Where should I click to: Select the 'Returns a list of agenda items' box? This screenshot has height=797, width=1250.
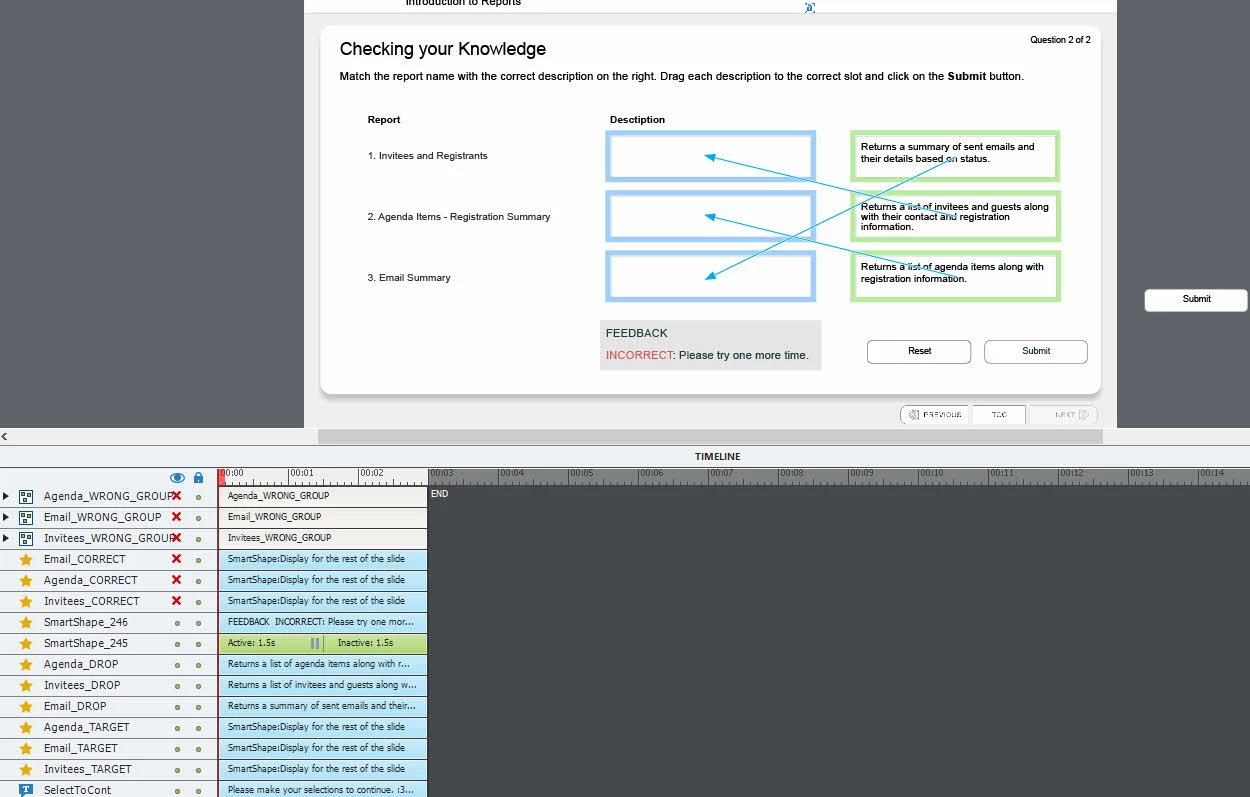pyautogui.click(x=955, y=276)
